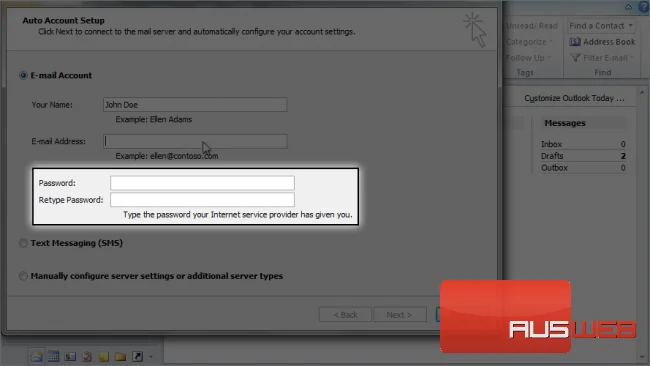
Task: Open Categorize dropdown in Tags group
Action: point(529,42)
